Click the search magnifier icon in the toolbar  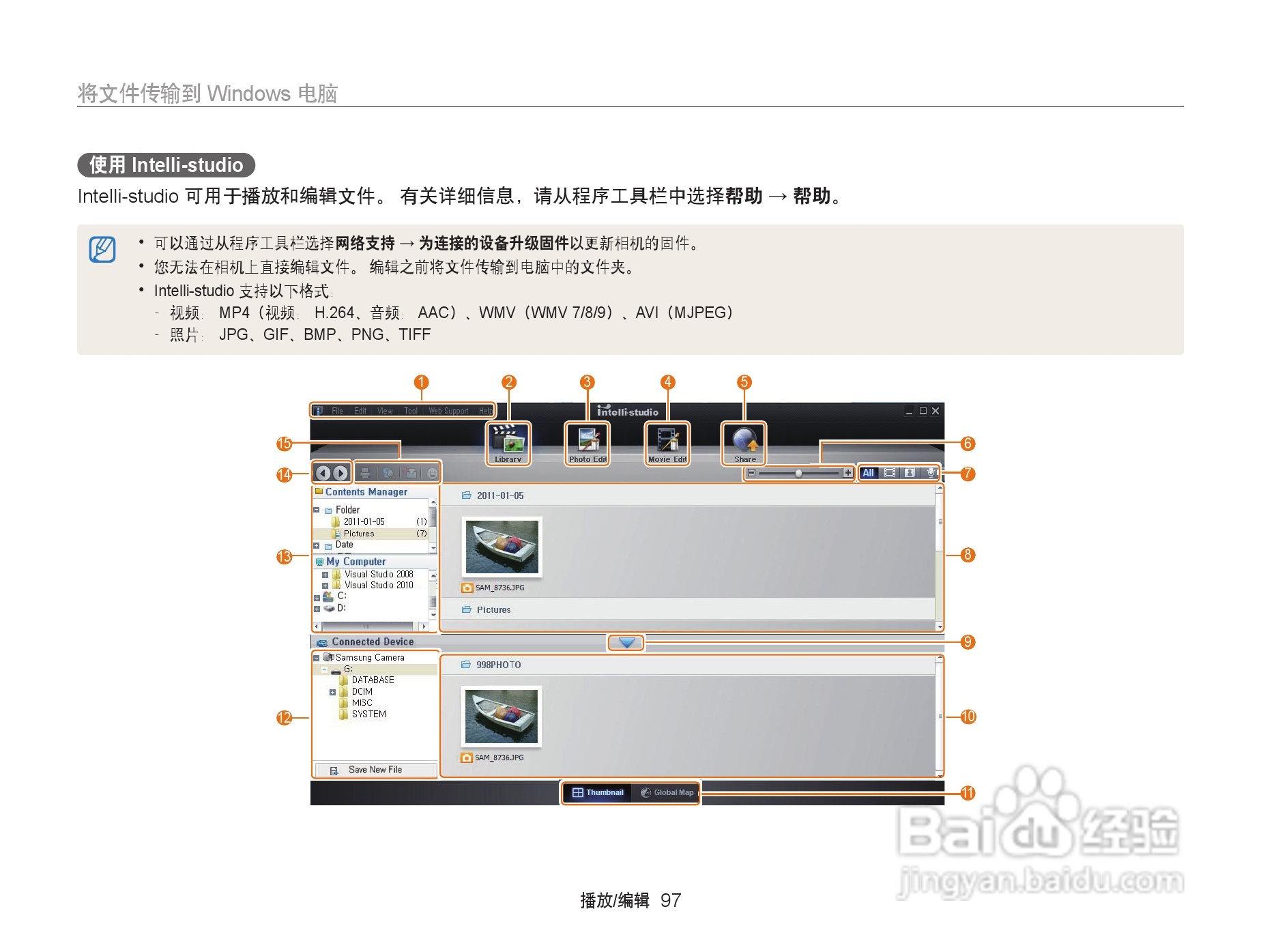coord(388,473)
